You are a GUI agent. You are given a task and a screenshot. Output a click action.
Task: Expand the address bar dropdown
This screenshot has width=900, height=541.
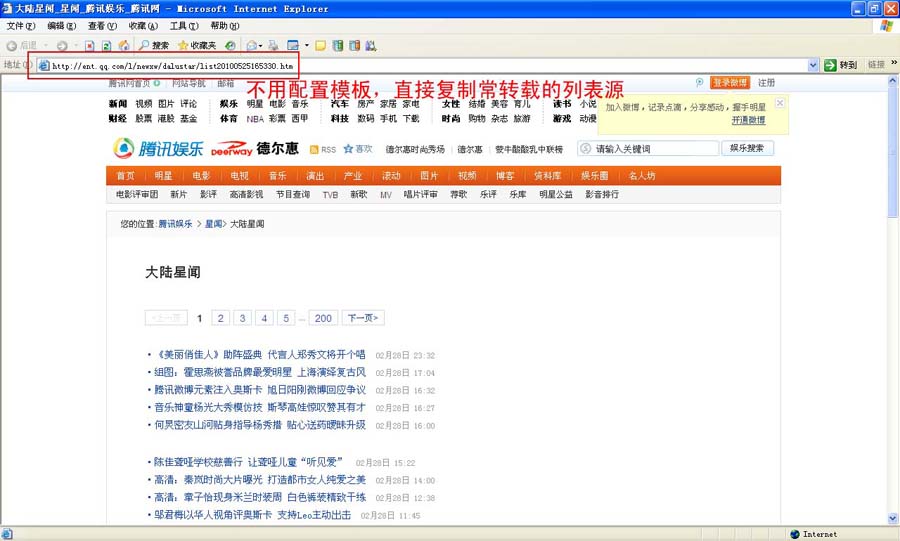coord(813,65)
